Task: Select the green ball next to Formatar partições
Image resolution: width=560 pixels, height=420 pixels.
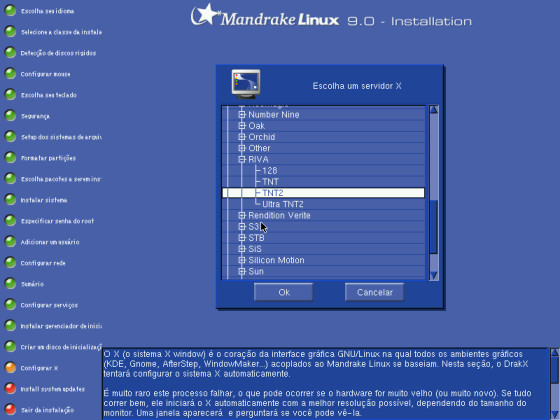Action: pyautogui.click(x=10, y=158)
